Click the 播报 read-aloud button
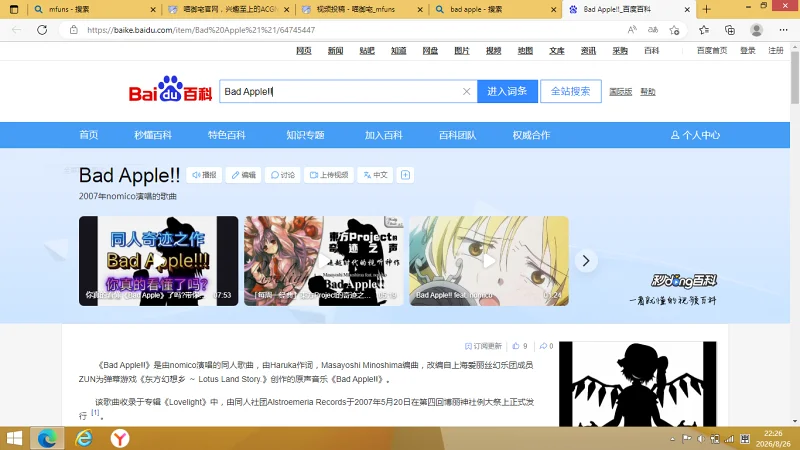 [204, 175]
